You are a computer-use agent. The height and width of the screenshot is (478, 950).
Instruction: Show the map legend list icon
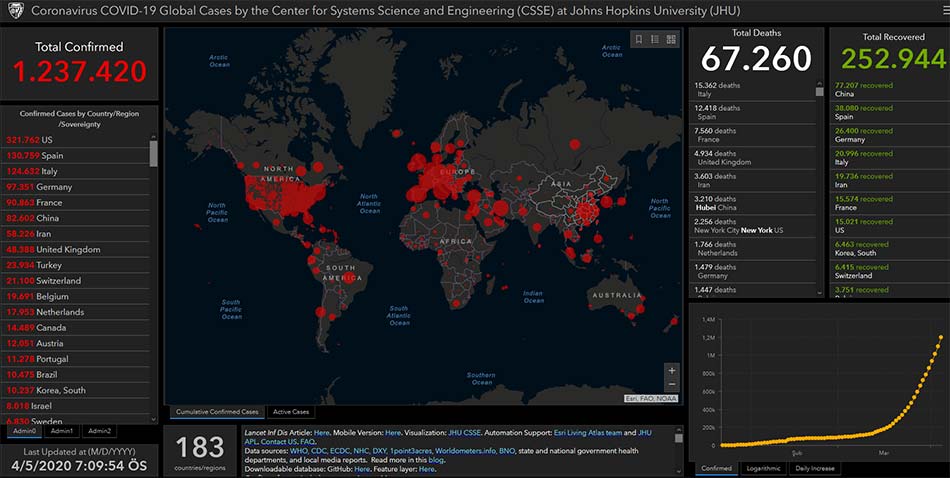point(655,39)
